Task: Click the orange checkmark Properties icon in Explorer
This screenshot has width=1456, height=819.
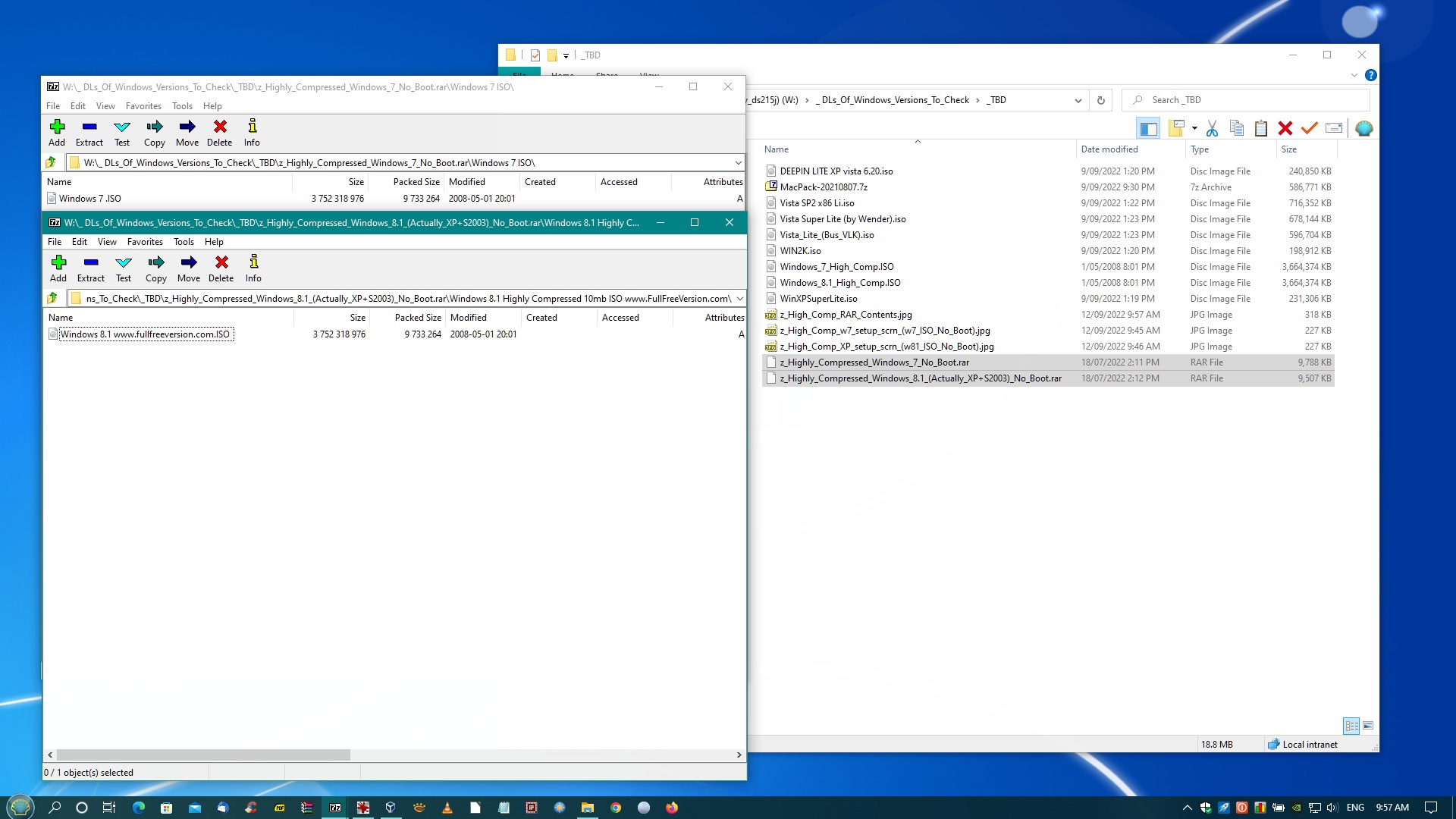Action: (x=1310, y=128)
